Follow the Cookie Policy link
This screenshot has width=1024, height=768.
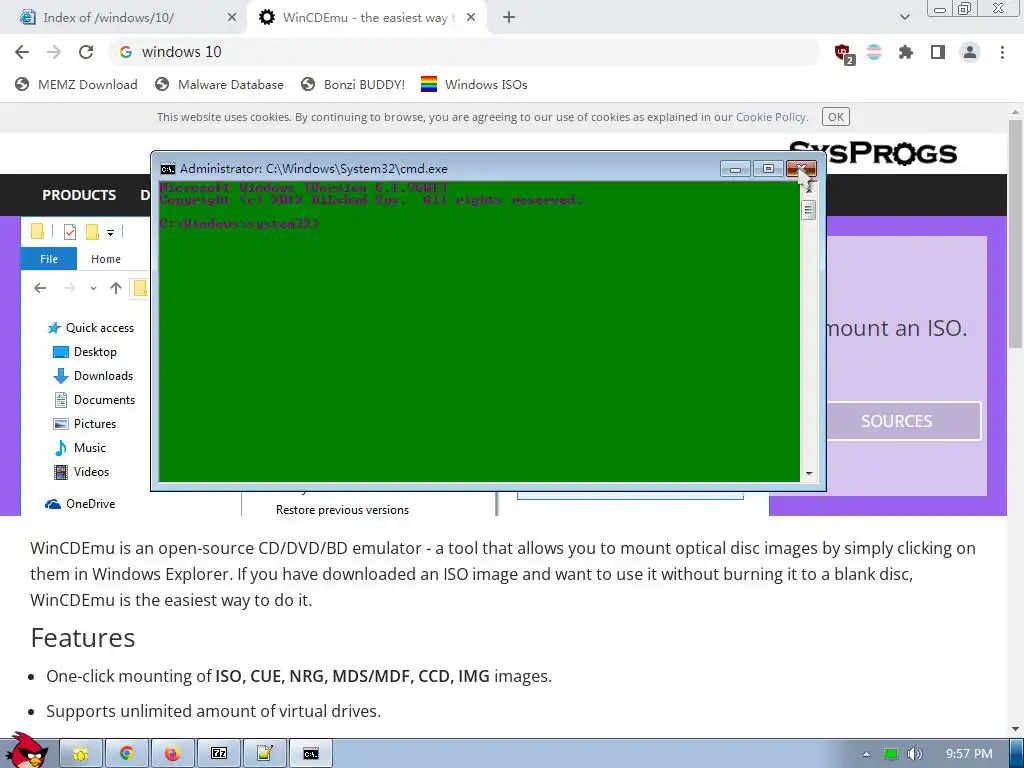coord(771,117)
